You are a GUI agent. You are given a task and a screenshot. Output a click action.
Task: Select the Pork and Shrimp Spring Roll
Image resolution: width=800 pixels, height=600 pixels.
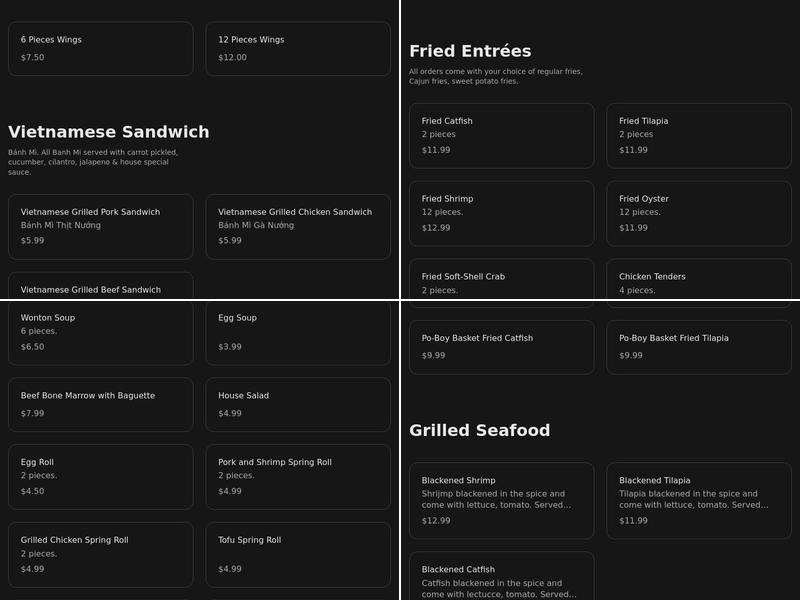pos(297,476)
